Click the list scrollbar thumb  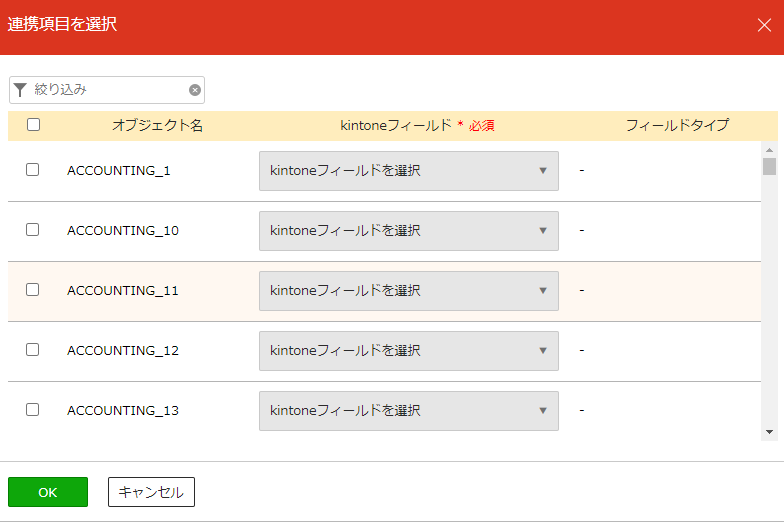point(770,166)
